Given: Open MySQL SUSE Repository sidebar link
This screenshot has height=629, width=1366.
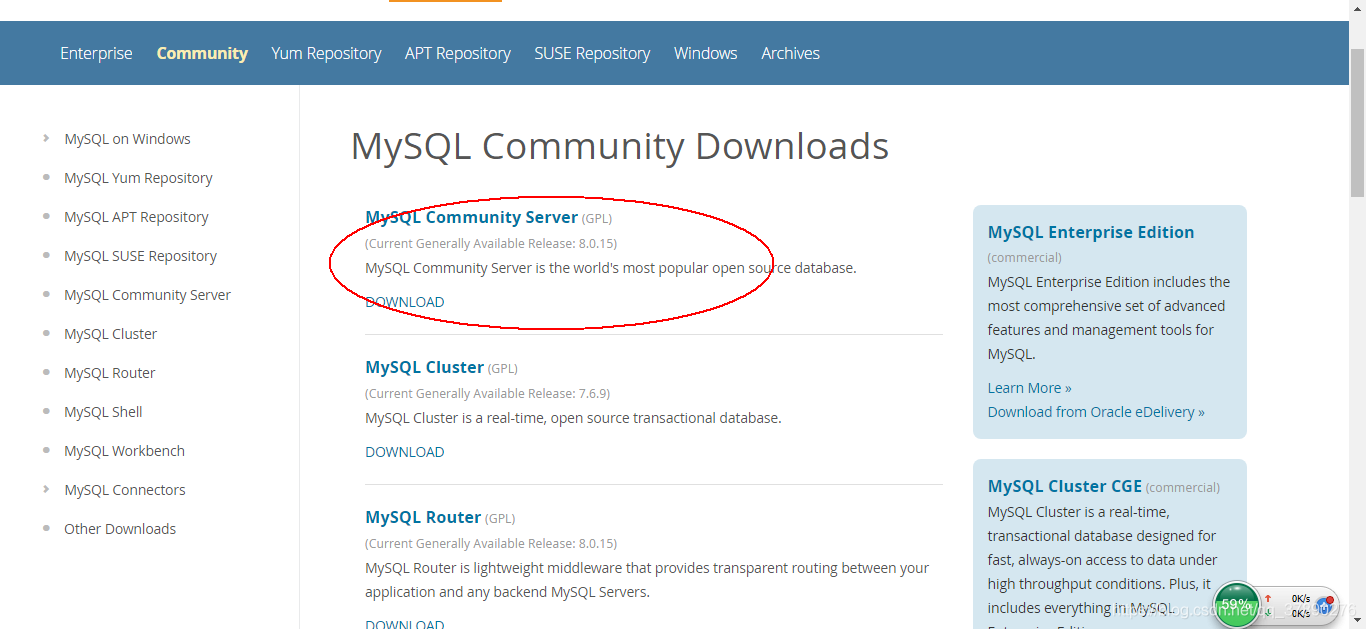Looking at the screenshot, I should pos(140,256).
